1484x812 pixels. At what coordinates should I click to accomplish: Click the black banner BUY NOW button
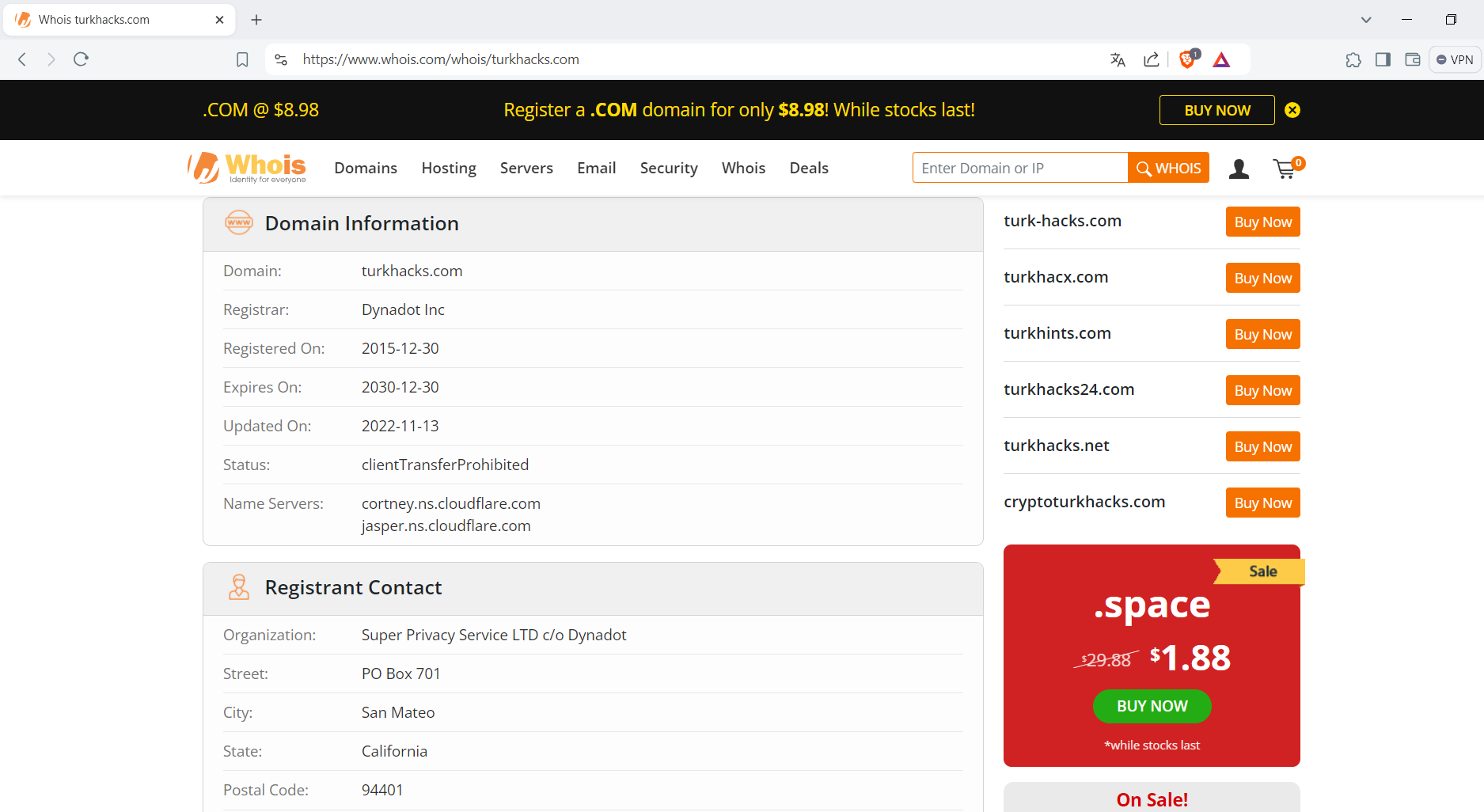(1217, 110)
